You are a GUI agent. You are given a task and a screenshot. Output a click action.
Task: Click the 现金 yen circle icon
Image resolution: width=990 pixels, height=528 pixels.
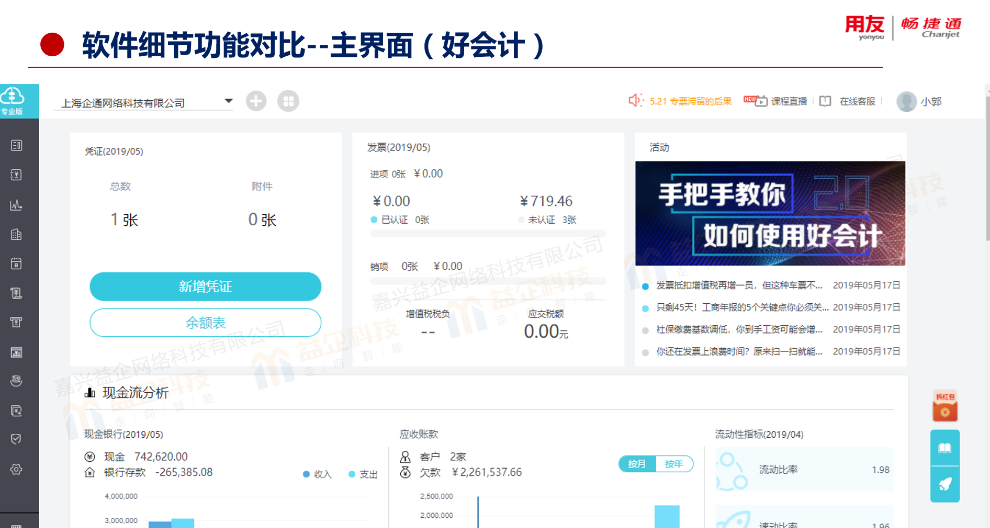tap(90, 457)
